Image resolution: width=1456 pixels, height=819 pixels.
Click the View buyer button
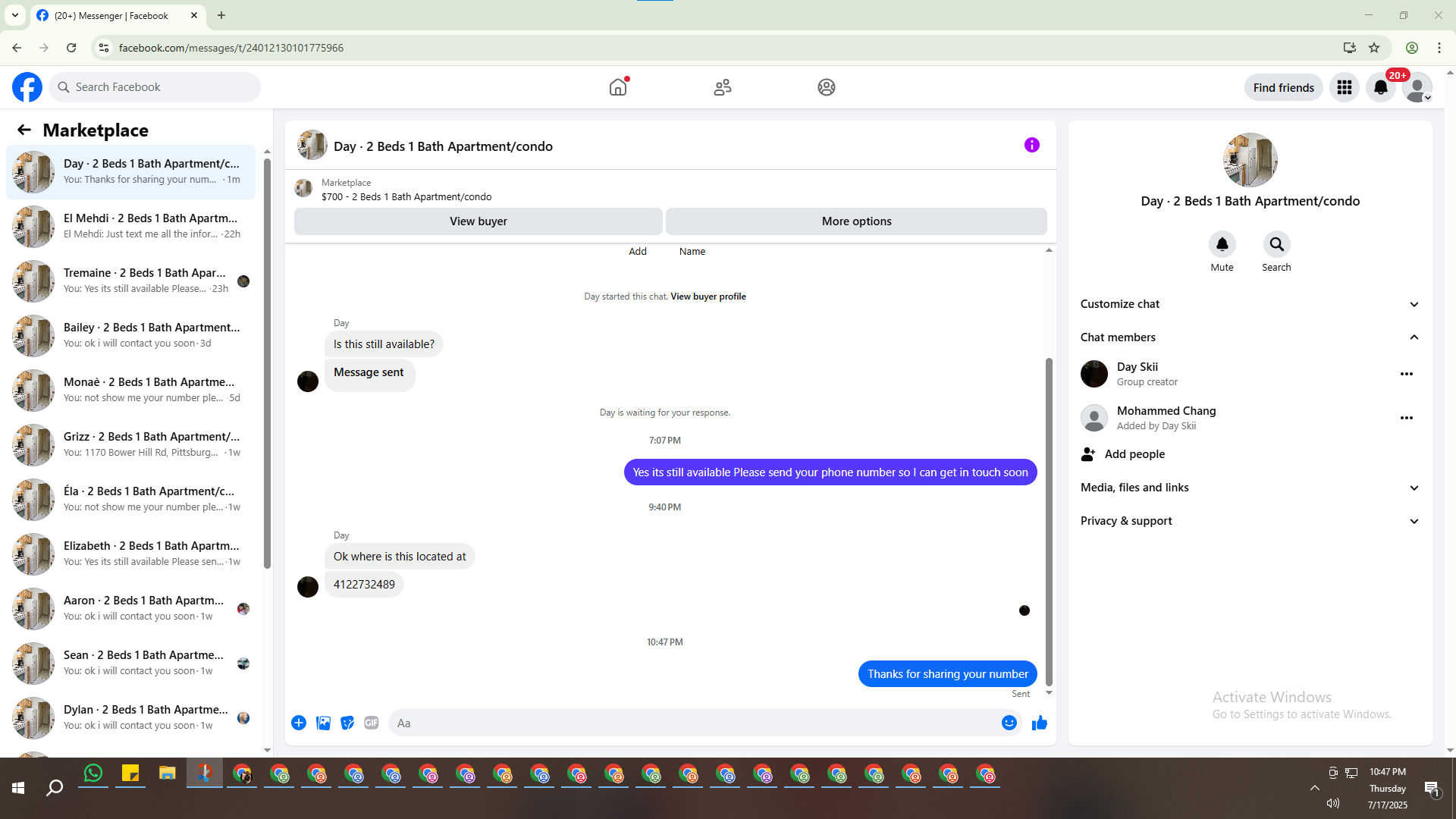(479, 221)
